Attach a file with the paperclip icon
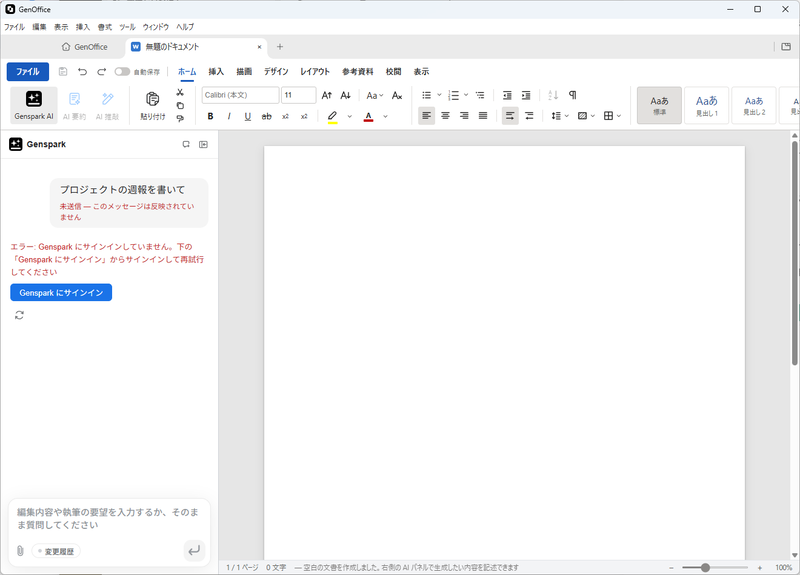Viewport: 800px width, 575px height. click(x=20, y=551)
